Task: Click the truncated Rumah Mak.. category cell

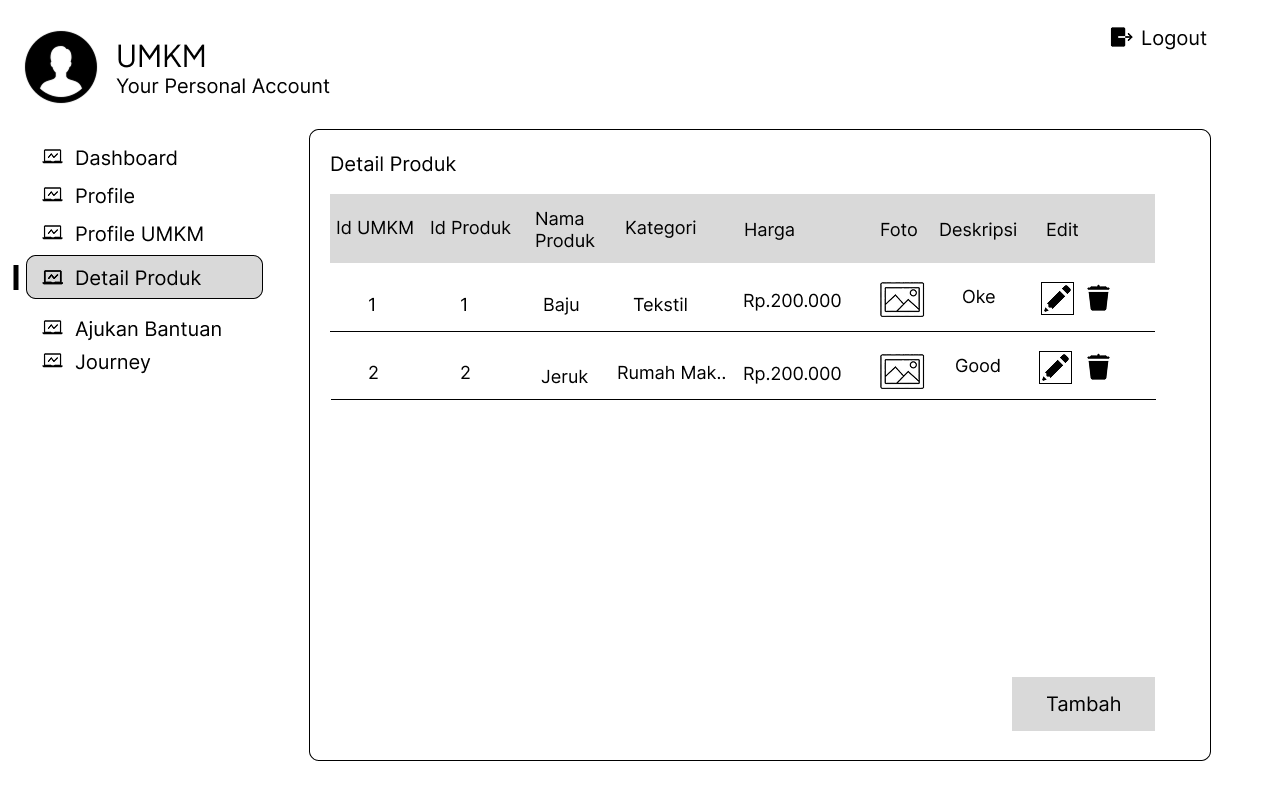Action: coord(671,373)
